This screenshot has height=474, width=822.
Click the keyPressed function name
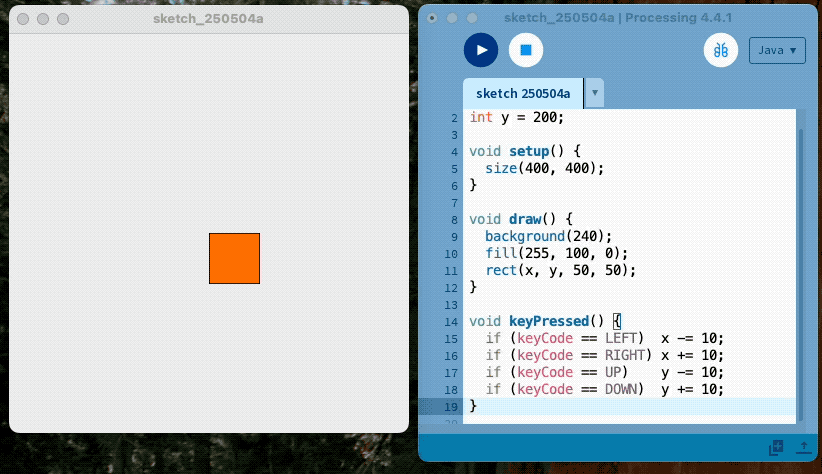click(548, 321)
